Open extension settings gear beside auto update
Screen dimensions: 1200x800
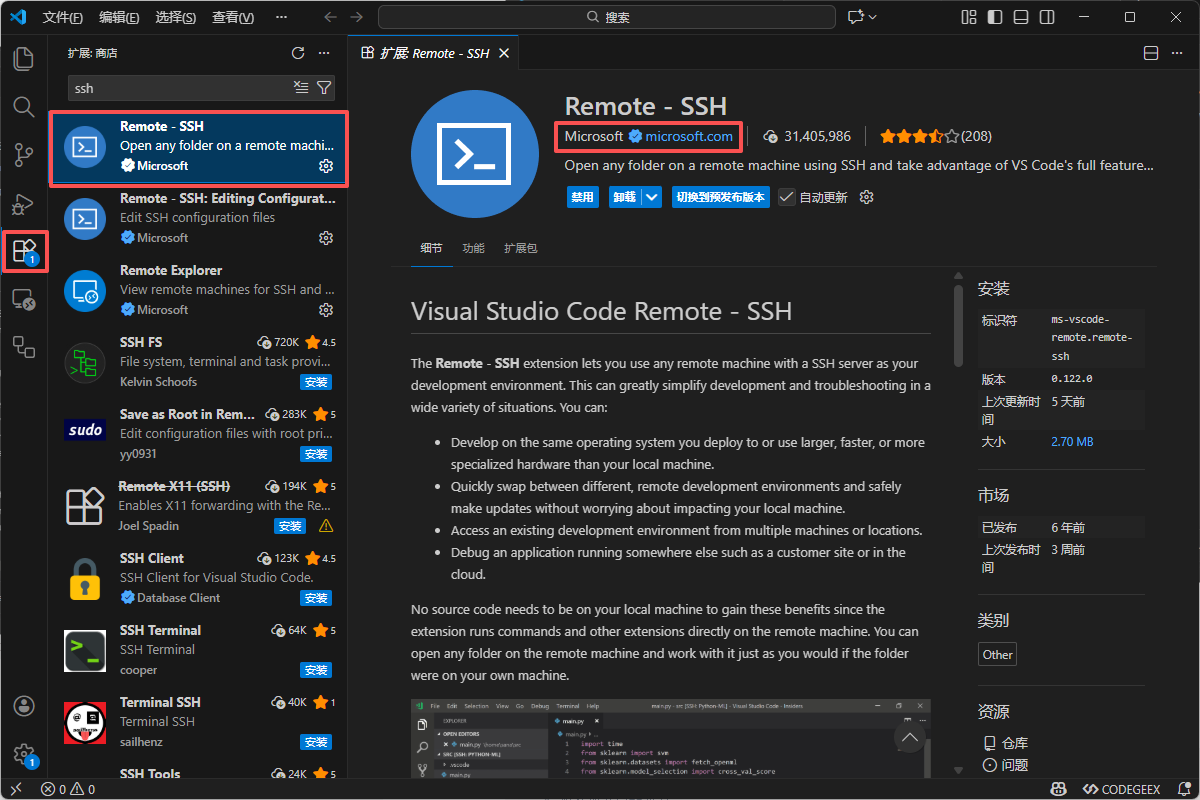(x=867, y=197)
